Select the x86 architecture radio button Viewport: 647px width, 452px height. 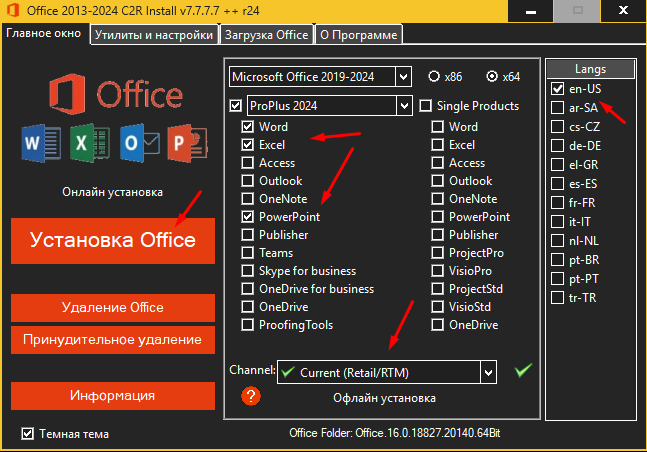(434, 76)
